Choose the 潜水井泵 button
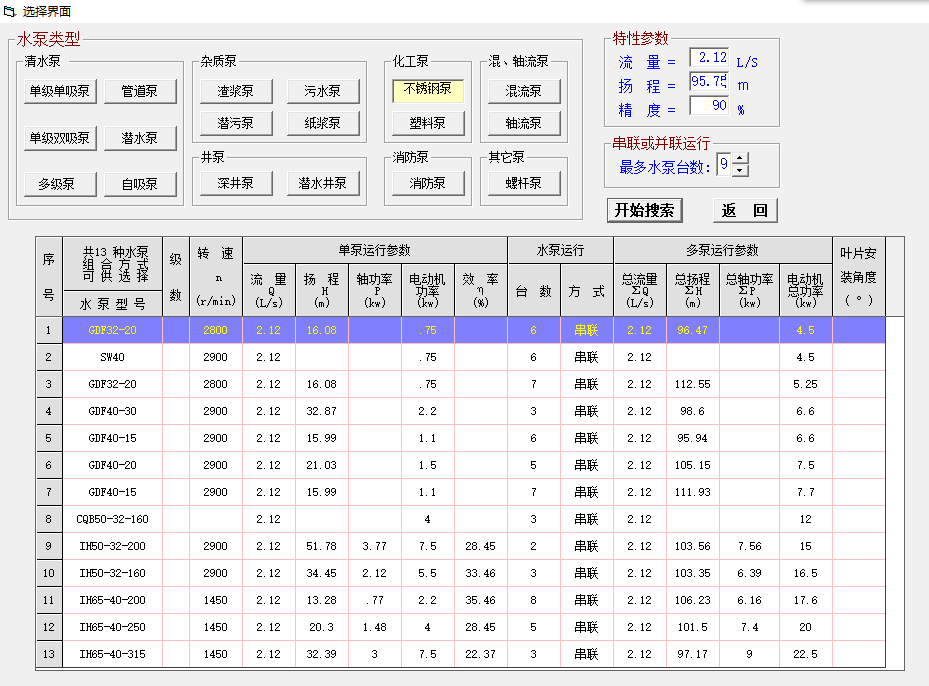This screenshot has height=686, width=929. (x=323, y=183)
